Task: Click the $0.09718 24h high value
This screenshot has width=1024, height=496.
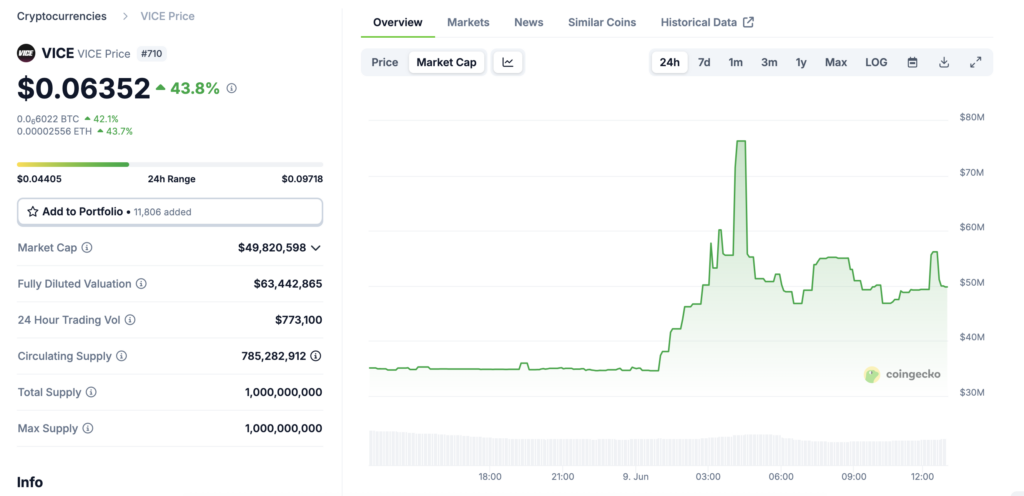Action: pyautogui.click(x=302, y=179)
